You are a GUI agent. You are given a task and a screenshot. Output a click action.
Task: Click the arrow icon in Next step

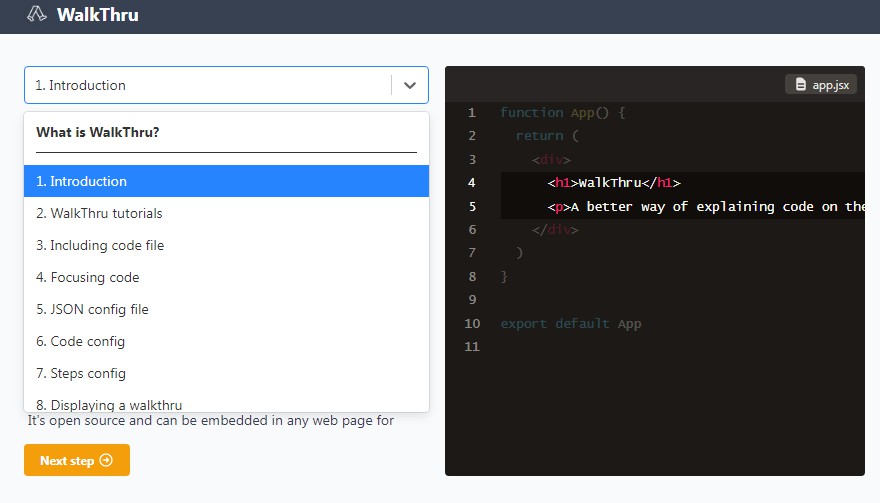coord(107,461)
